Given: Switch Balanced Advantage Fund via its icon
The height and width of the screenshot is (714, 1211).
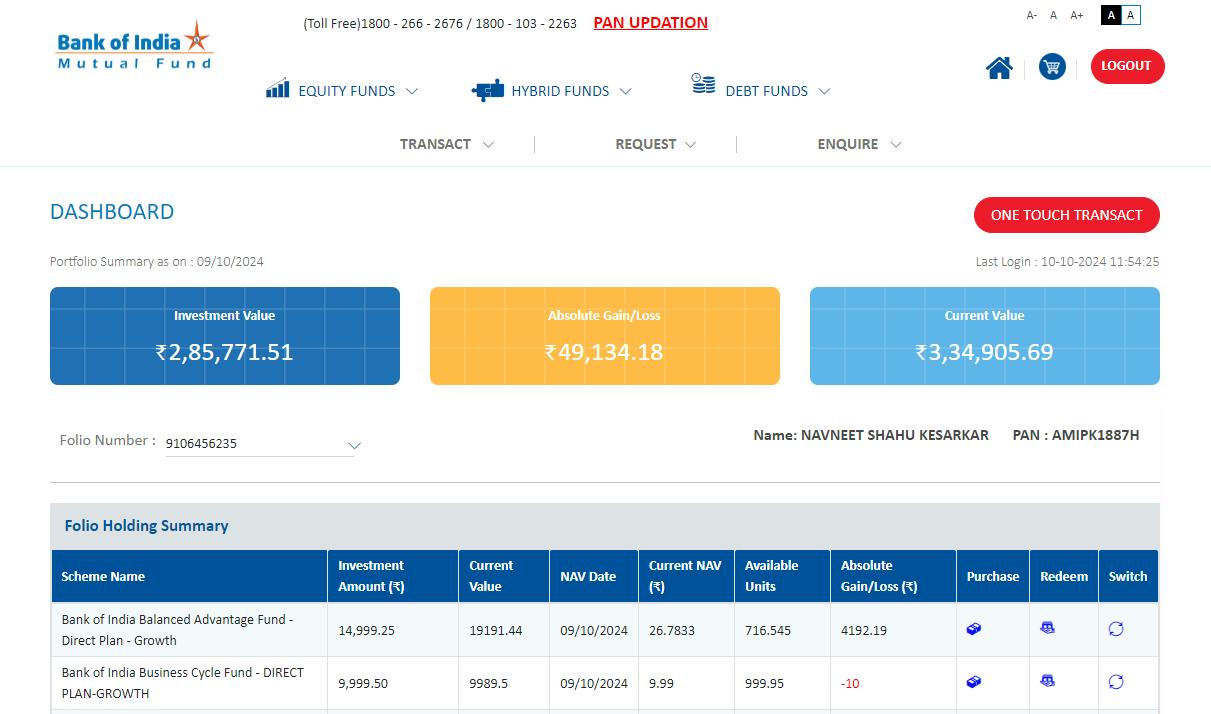Looking at the screenshot, I should click(1116, 629).
